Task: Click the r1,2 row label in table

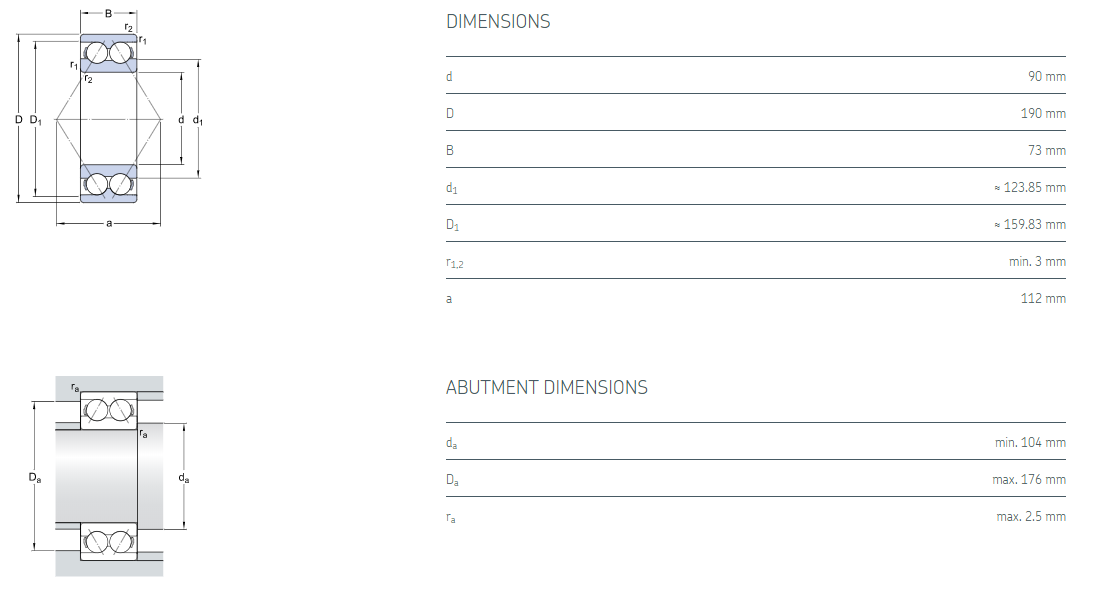Action: (455, 263)
